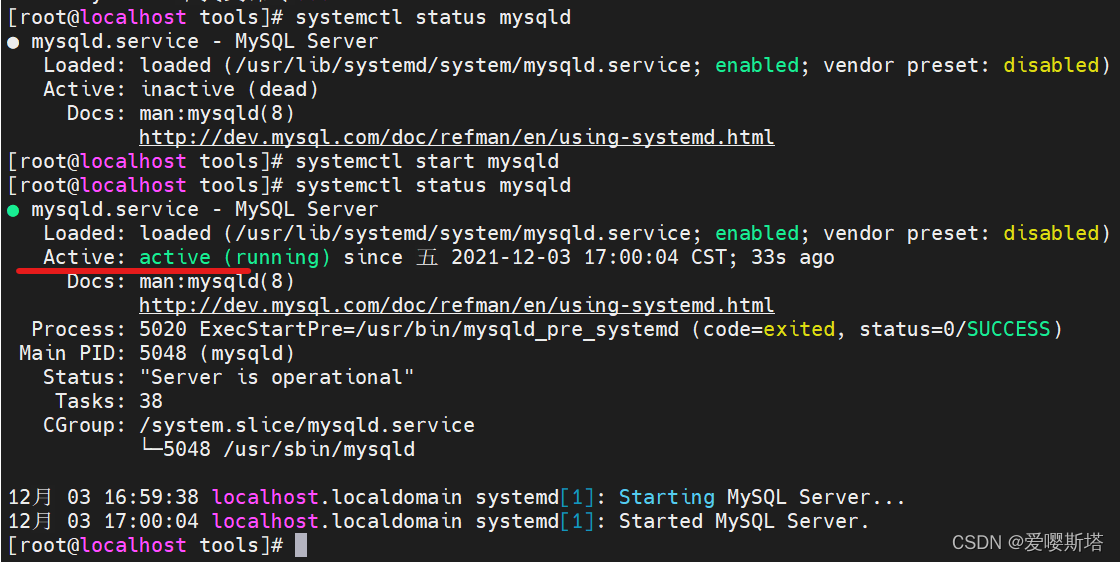Select the "Tasks: 38" line
The height and width of the screenshot is (562, 1120).
click(109, 401)
